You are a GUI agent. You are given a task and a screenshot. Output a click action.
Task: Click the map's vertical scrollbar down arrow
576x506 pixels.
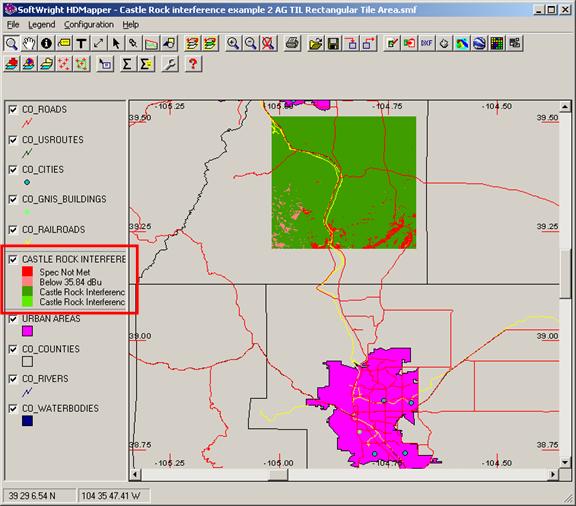coord(565,462)
